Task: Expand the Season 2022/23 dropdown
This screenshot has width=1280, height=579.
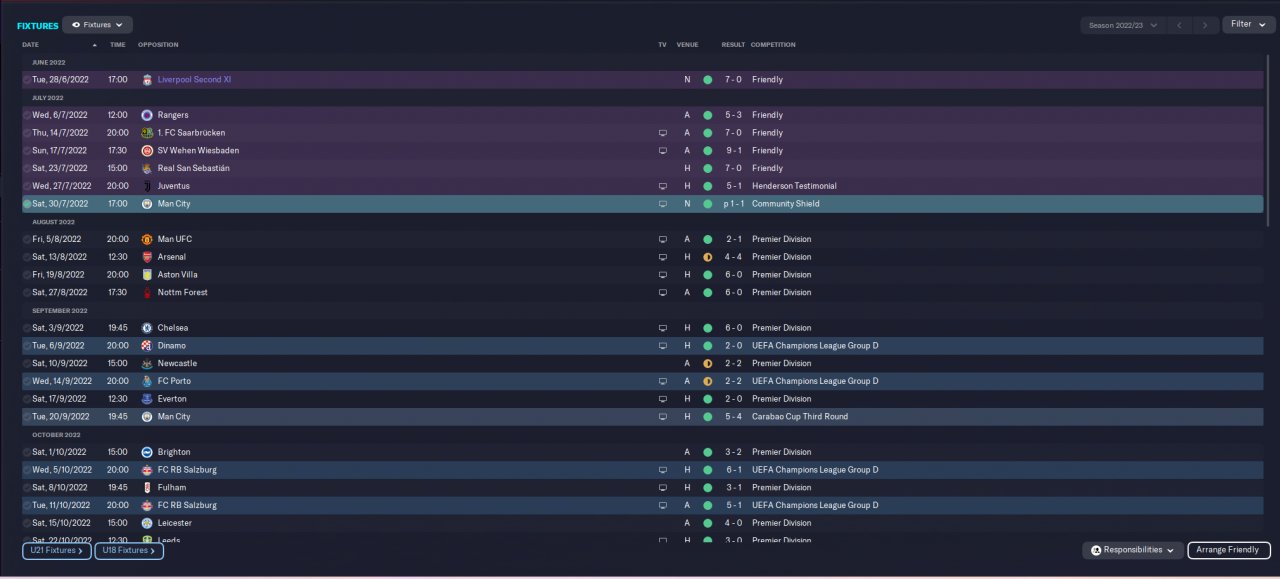Action: pos(1124,25)
